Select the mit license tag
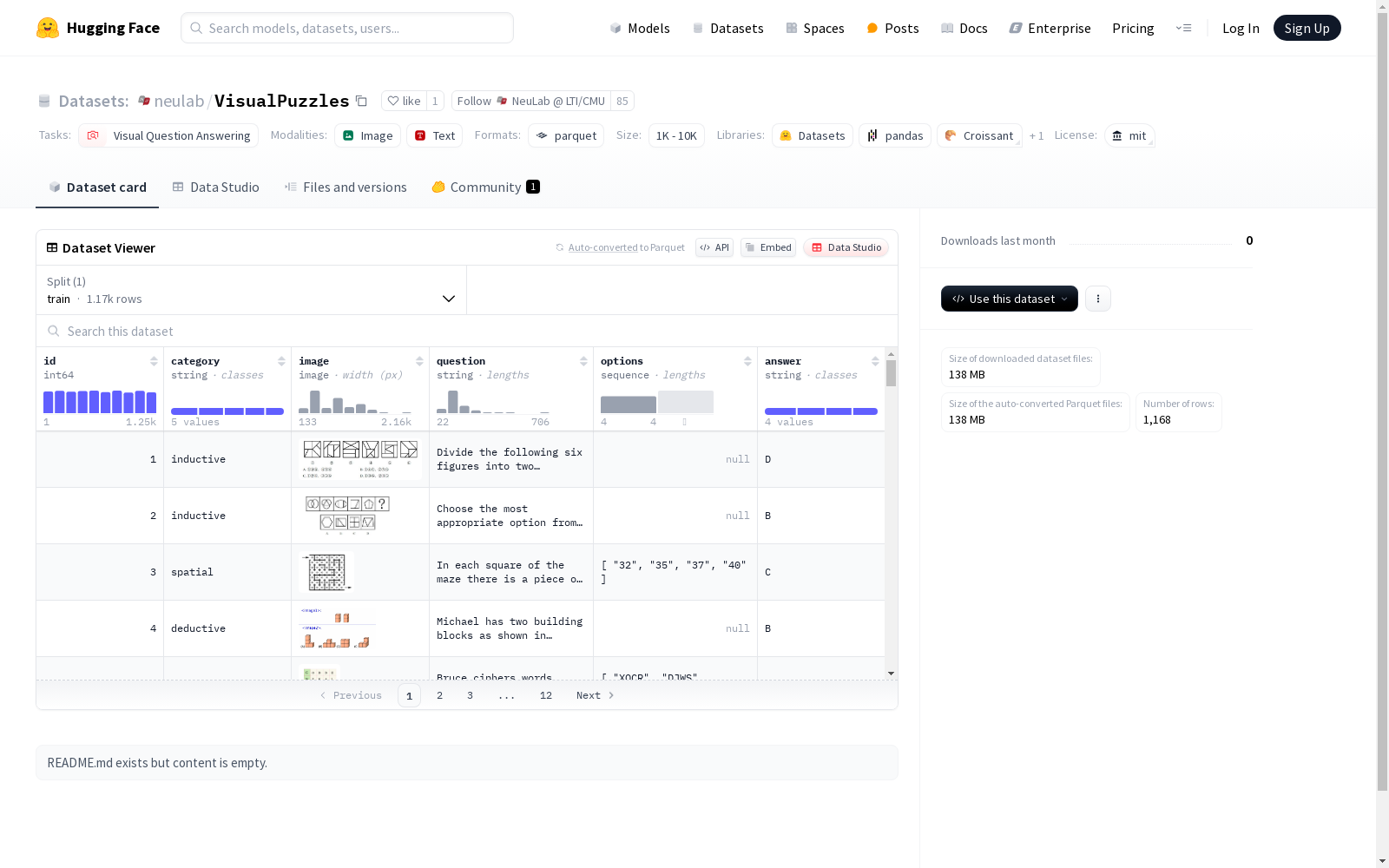Image resolution: width=1389 pixels, height=868 pixels. point(1129,135)
